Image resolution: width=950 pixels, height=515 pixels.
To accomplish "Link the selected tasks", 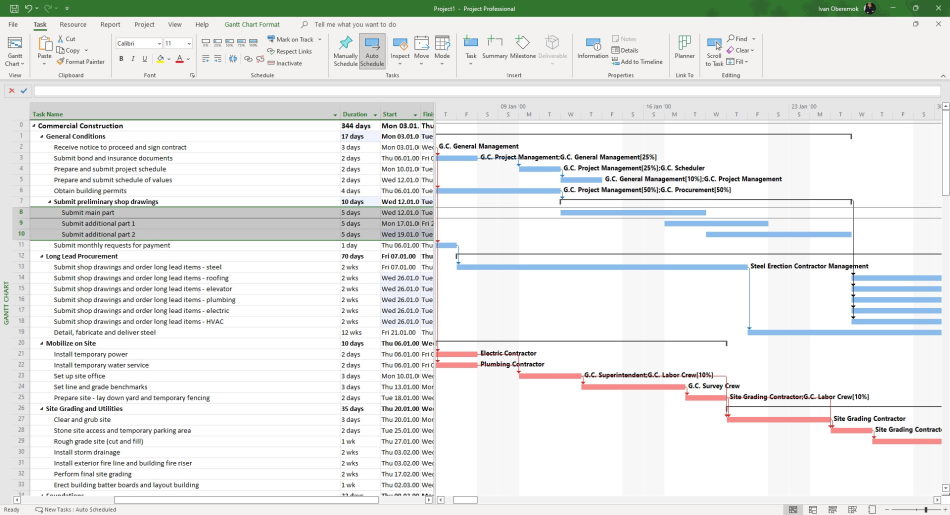I will pos(248,59).
